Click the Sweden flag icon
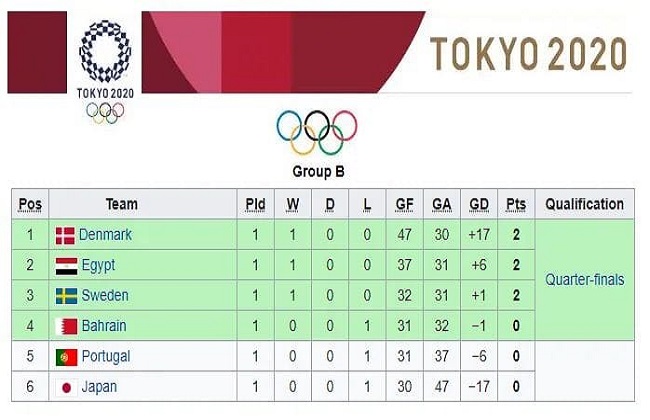The height and width of the screenshot is (420, 650). point(66,296)
